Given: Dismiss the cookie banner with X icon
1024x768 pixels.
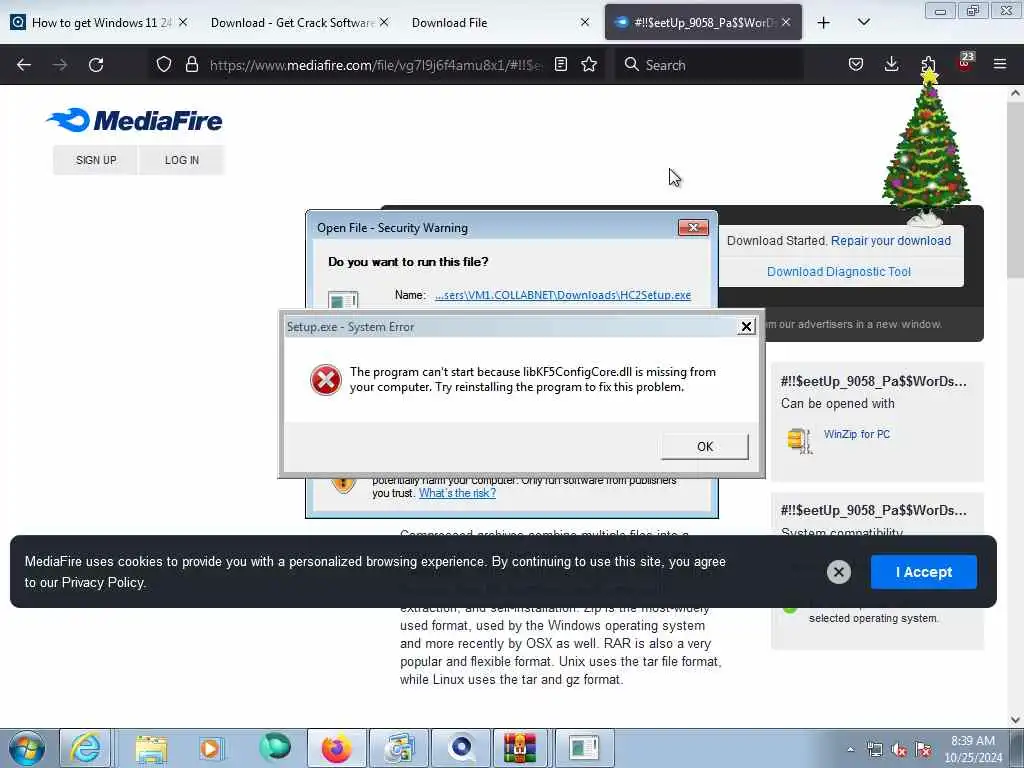Looking at the screenshot, I should click(x=839, y=572).
